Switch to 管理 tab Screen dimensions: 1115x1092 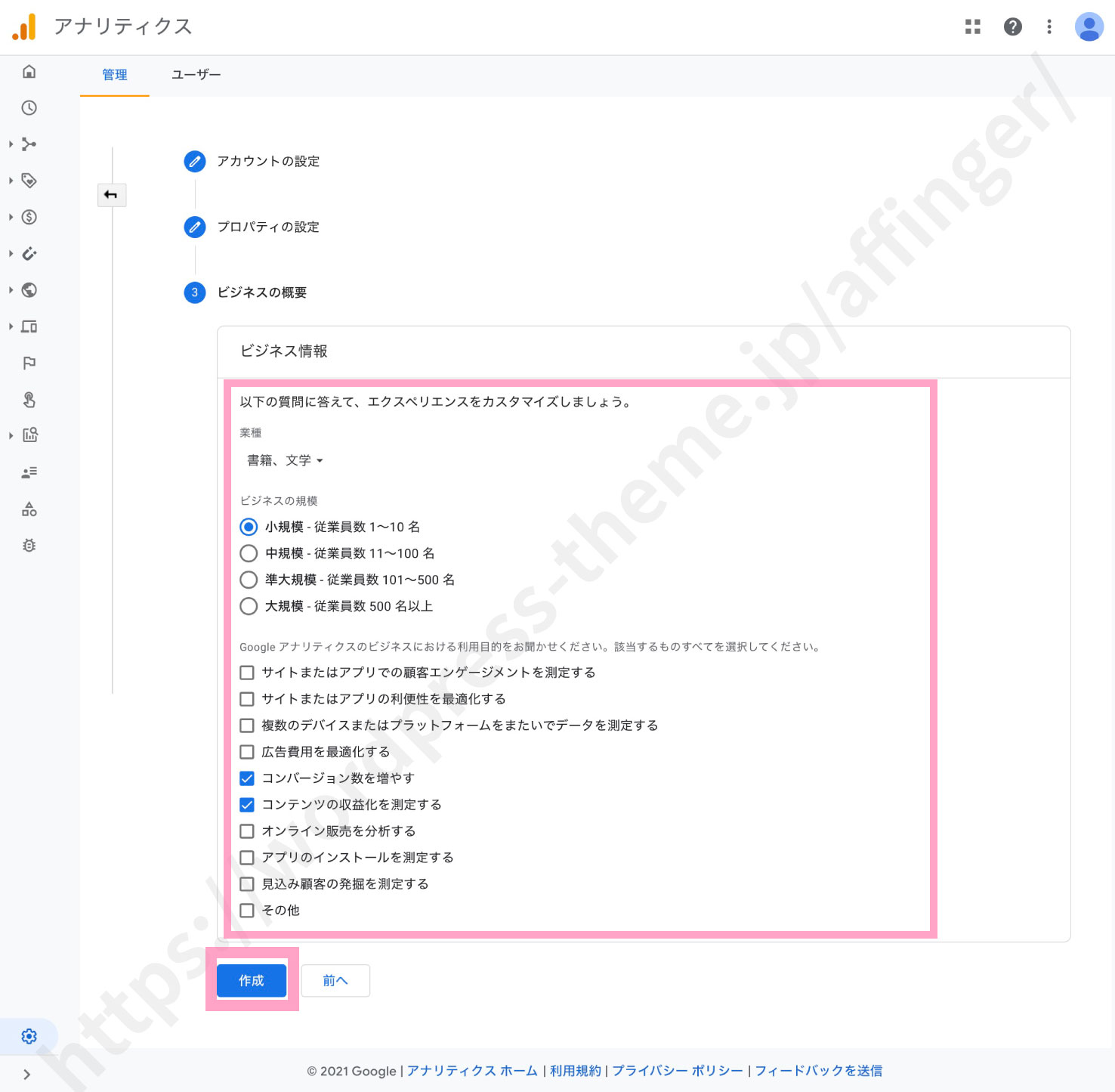point(115,75)
